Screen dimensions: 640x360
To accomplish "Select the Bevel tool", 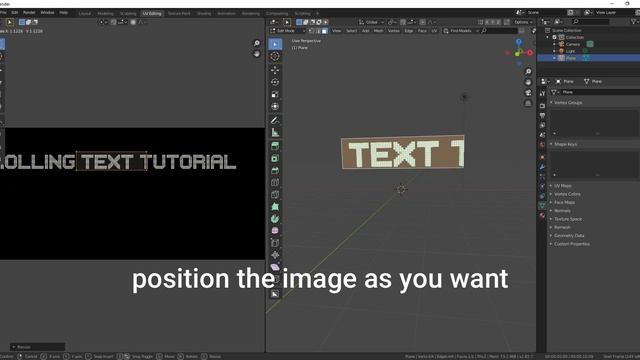I will (x=275, y=170).
